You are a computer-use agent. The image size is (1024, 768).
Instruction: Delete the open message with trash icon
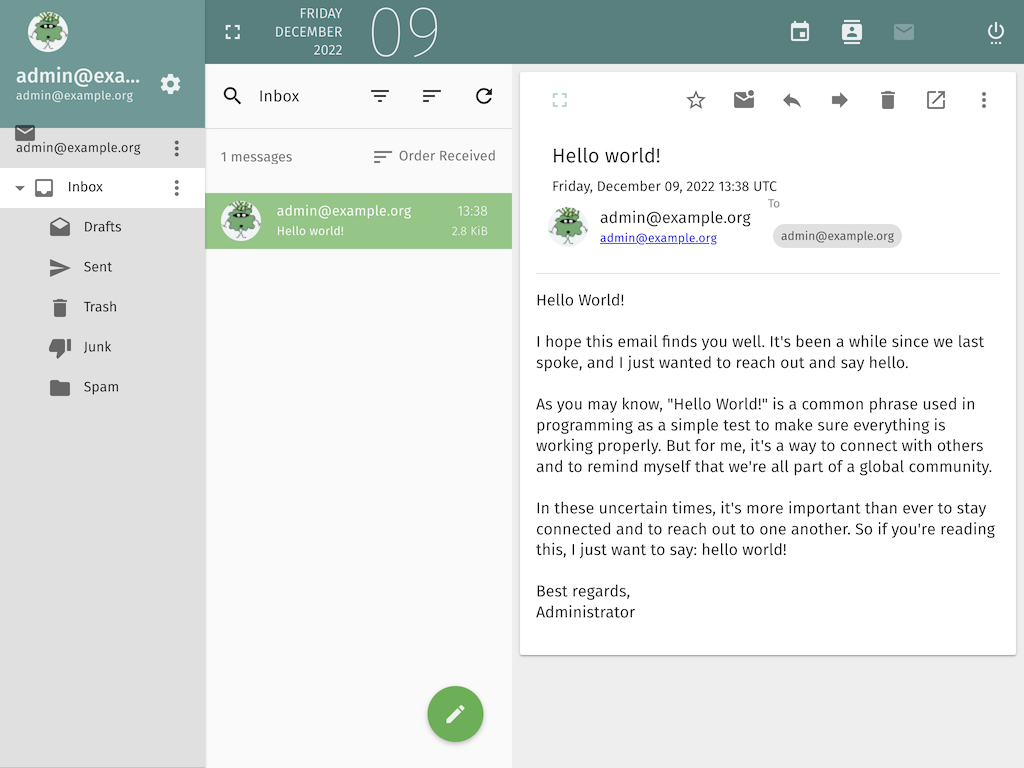click(888, 100)
